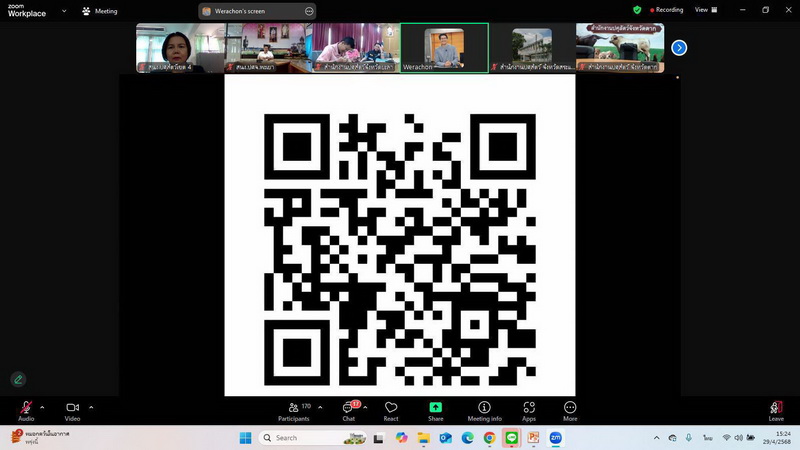Click the Recording indicator
This screenshot has width=800, height=450.
coord(666,10)
